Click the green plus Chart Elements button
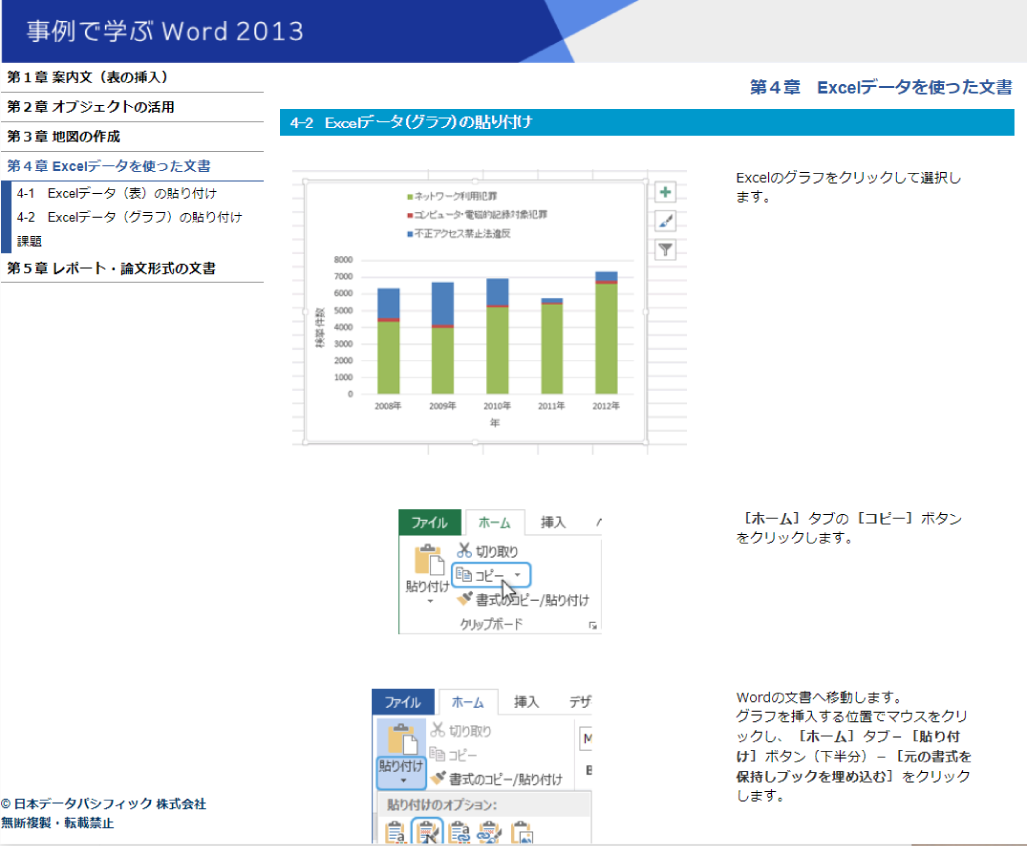The width and height of the screenshot is (1027, 846). pyautogui.click(x=665, y=193)
